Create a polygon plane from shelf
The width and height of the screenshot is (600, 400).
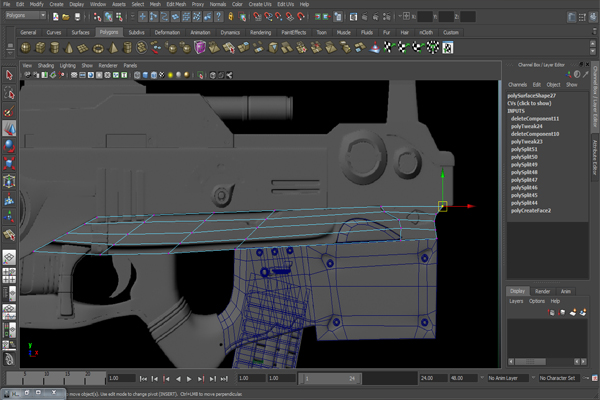coord(83,48)
